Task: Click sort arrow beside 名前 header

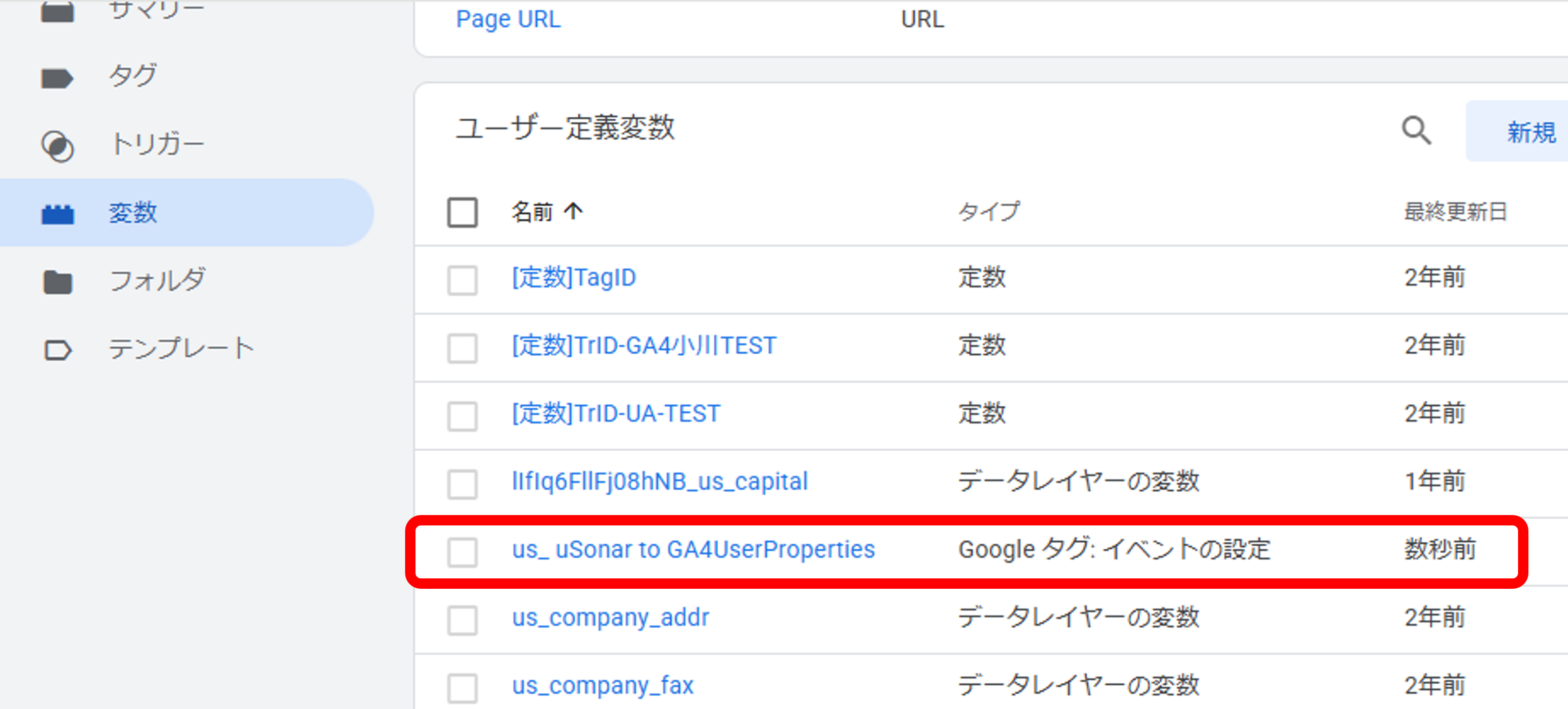Action: pos(573,211)
